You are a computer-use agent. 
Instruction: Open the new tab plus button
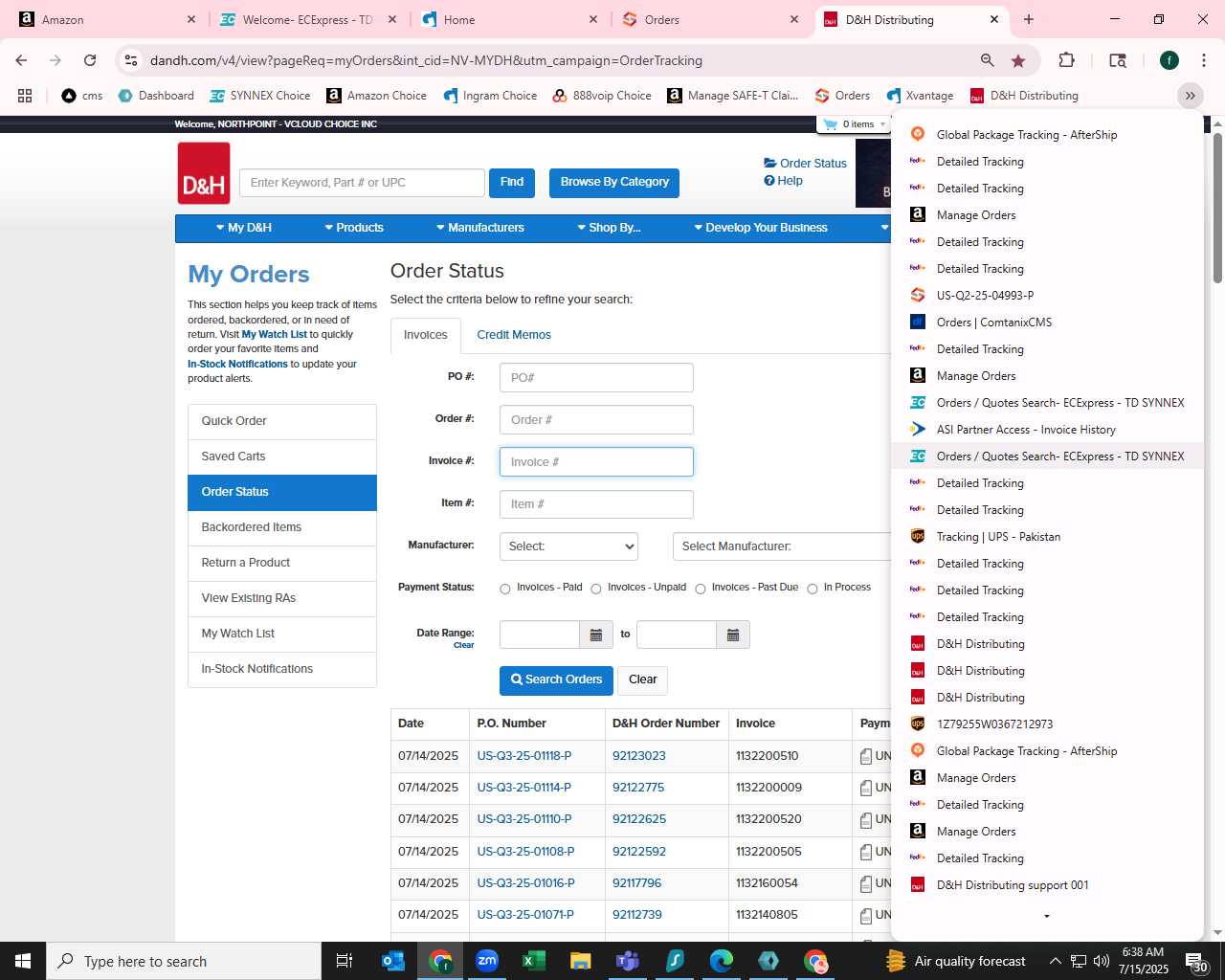(x=1029, y=19)
